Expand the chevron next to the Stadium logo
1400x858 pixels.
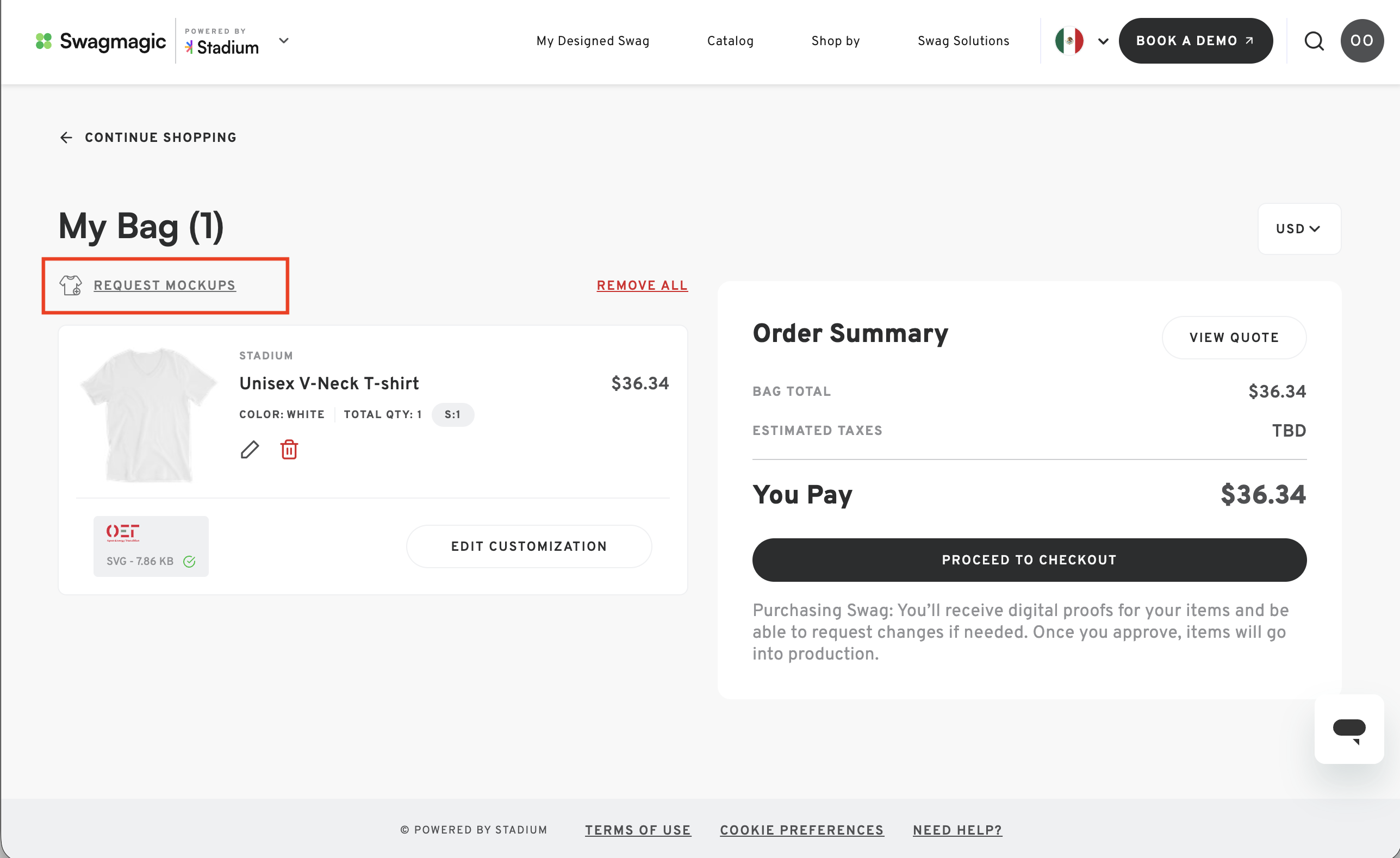pos(283,41)
